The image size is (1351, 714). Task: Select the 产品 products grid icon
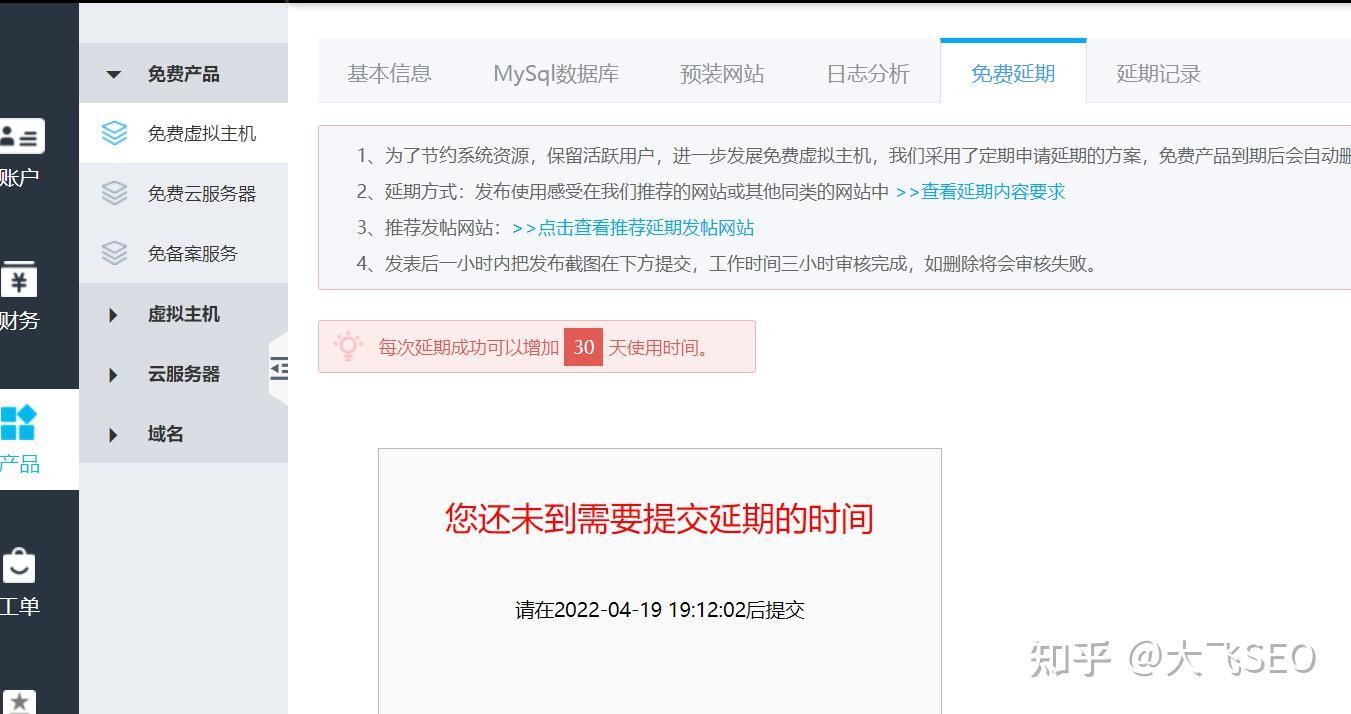coord(18,422)
